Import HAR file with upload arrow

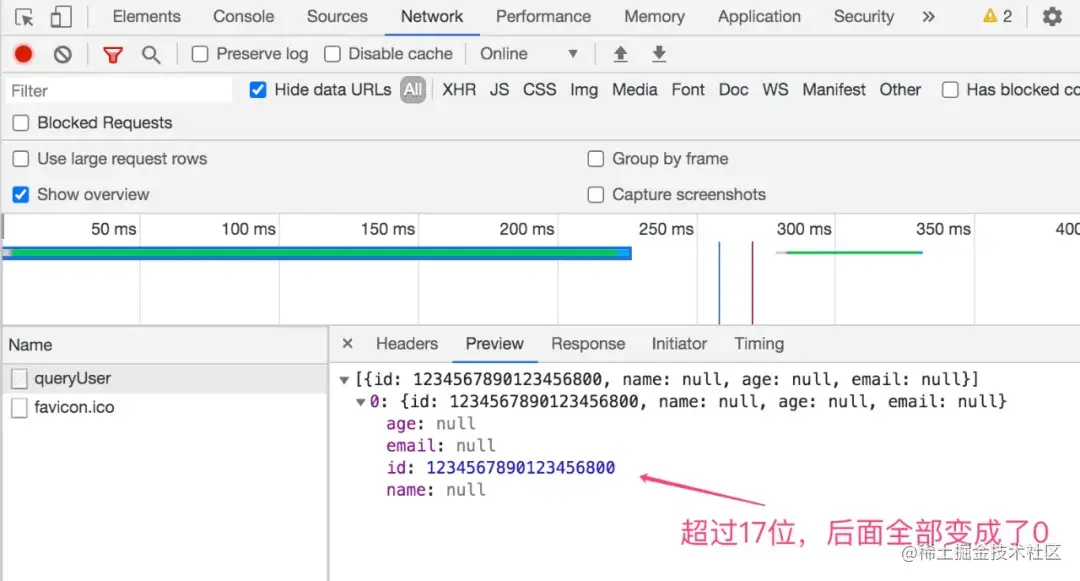621,54
